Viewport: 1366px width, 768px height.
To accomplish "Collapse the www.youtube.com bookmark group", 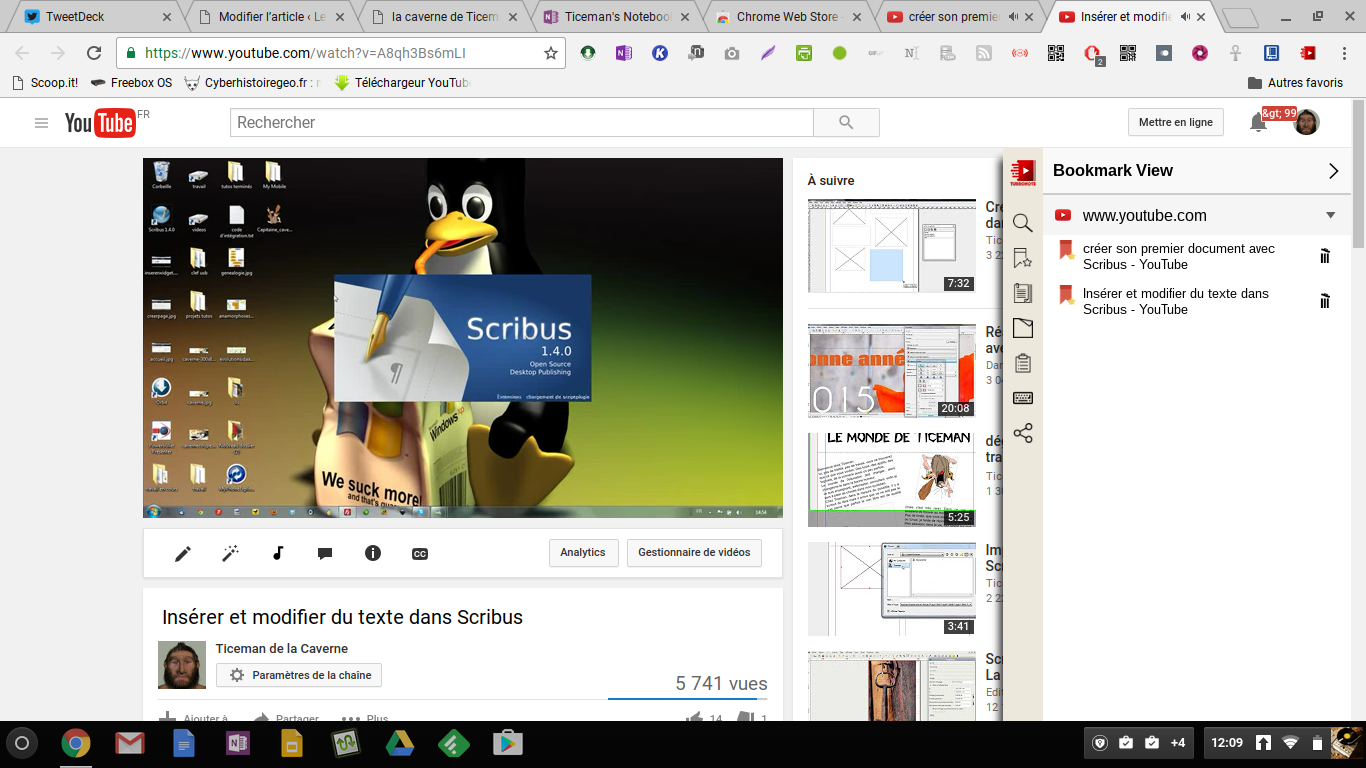I will (1331, 215).
